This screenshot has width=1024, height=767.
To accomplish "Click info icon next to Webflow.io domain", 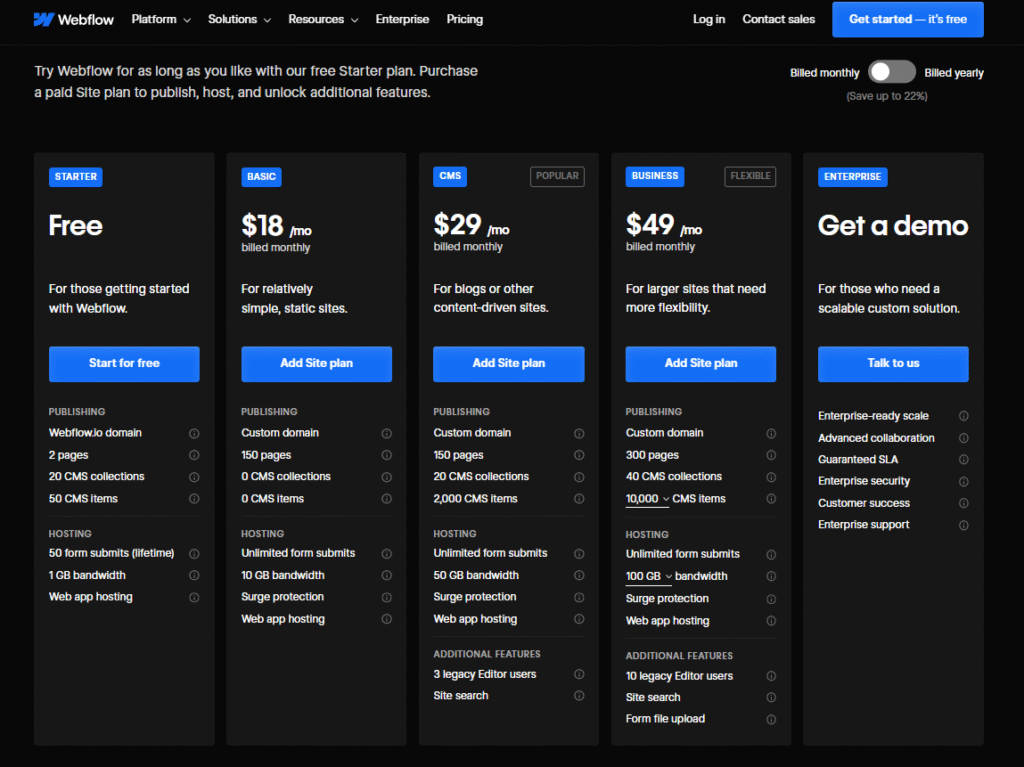I will point(194,433).
